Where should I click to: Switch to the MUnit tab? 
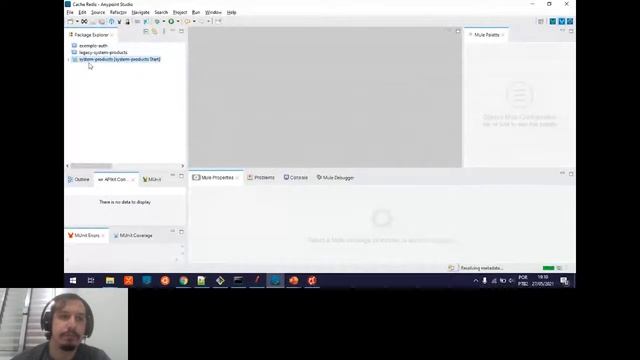pyautogui.click(x=152, y=180)
